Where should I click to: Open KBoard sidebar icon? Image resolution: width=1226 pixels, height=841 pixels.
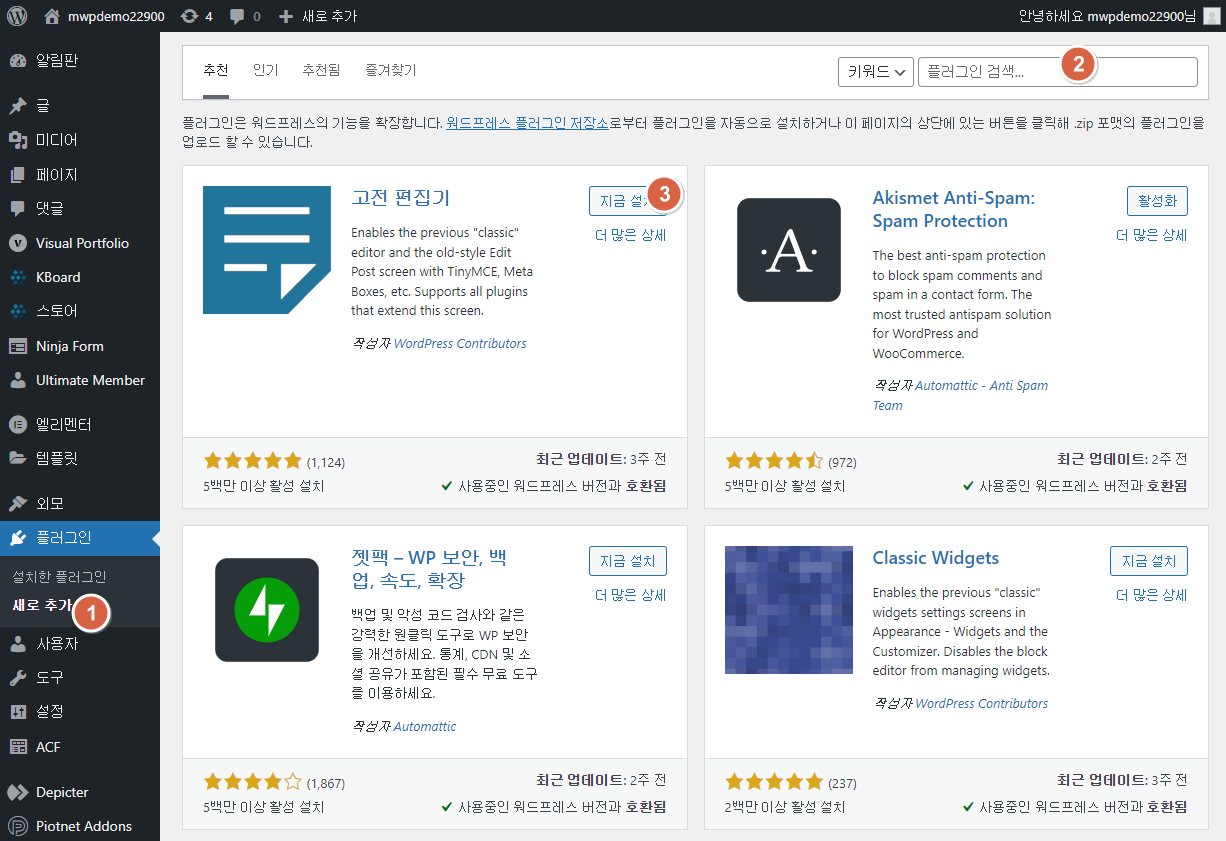(17, 277)
